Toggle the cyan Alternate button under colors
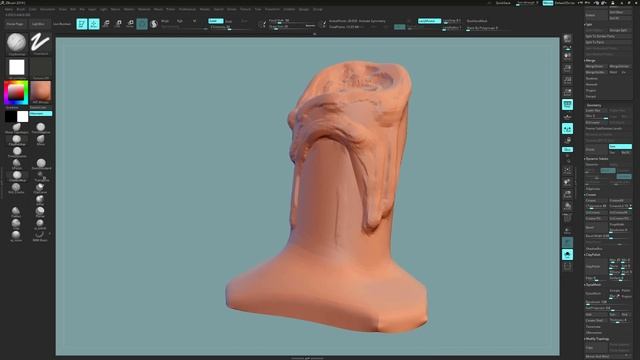640x360 pixels. pos(40,113)
